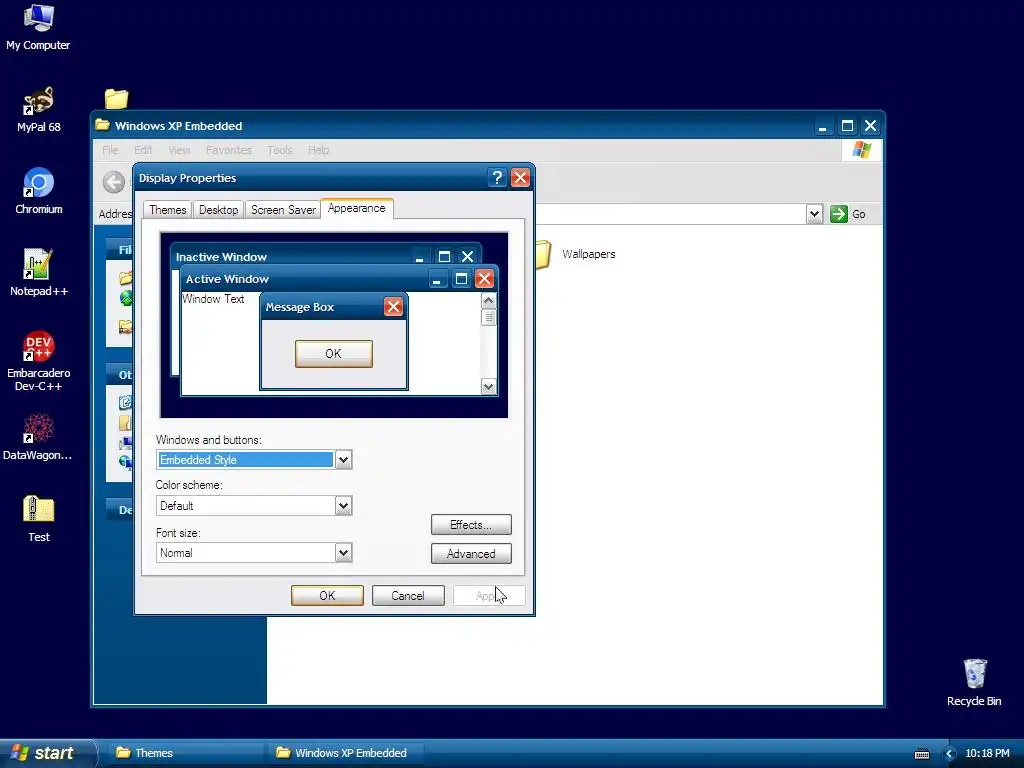Close the Windows XP Embedded window
This screenshot has width=1024, height=768.
[871, 126]
